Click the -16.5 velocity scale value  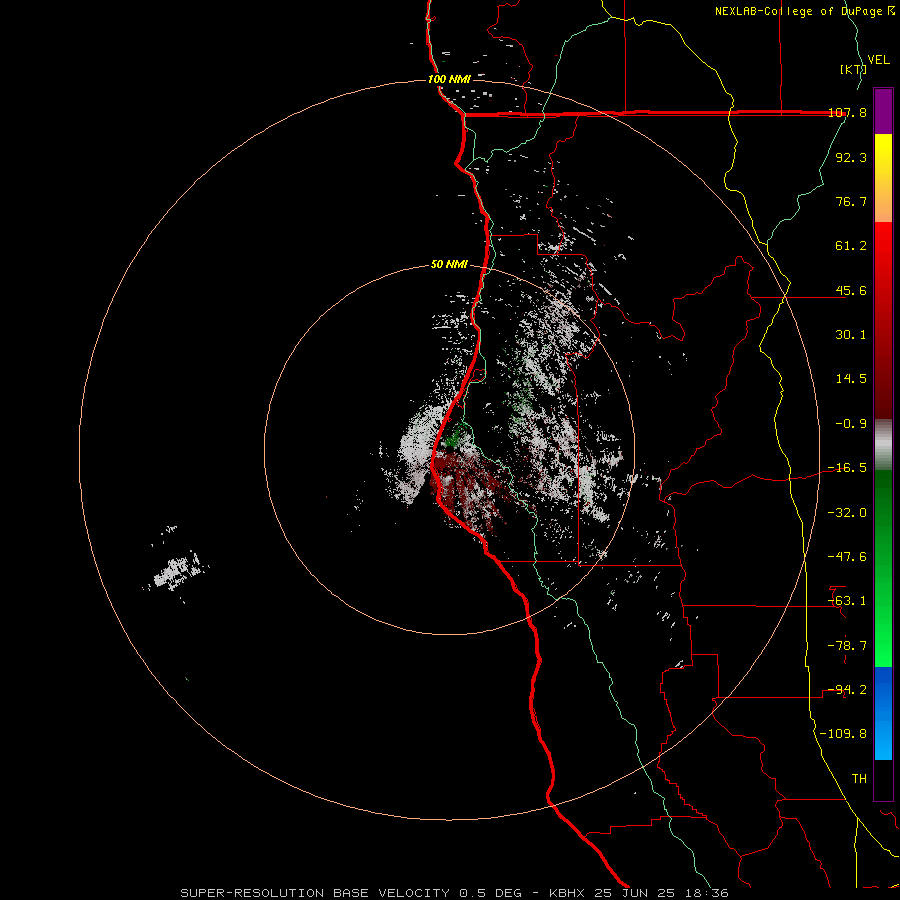pyautogui.click(x=847, y=468)
